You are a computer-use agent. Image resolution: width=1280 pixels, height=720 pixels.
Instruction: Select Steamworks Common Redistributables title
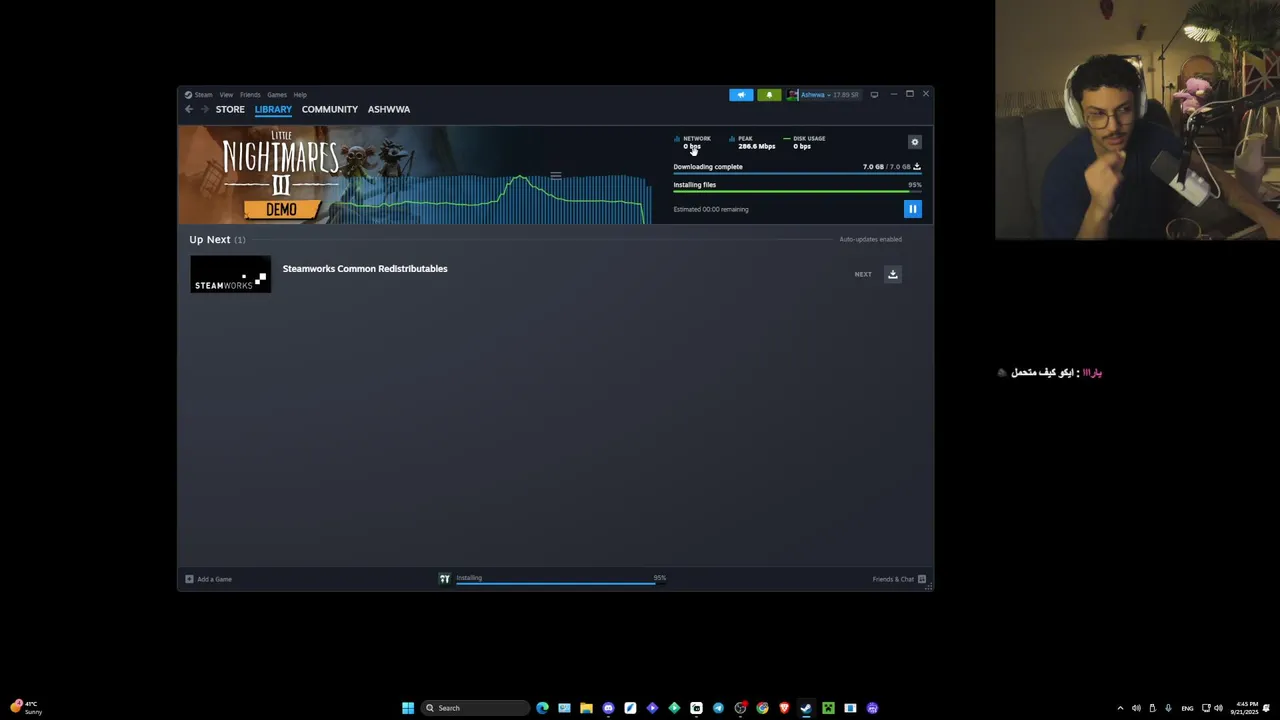[365, 269]
